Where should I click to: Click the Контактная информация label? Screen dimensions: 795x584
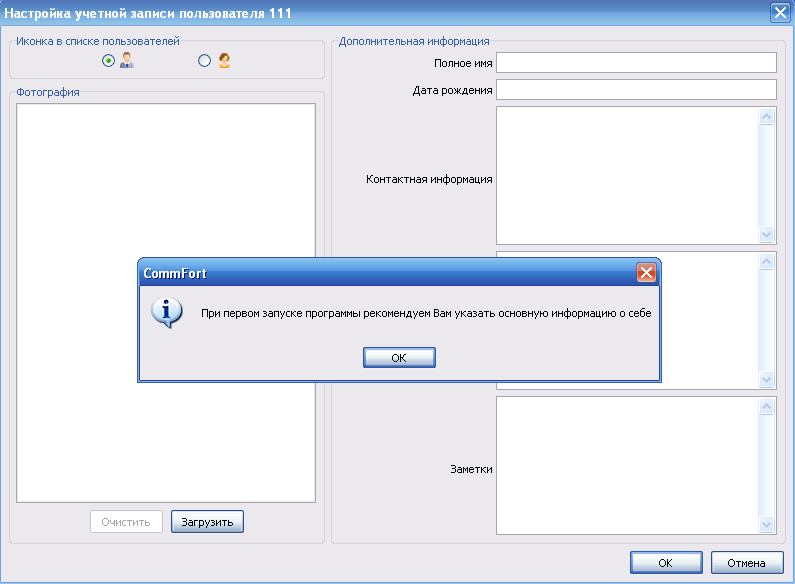tap(429, 179)
